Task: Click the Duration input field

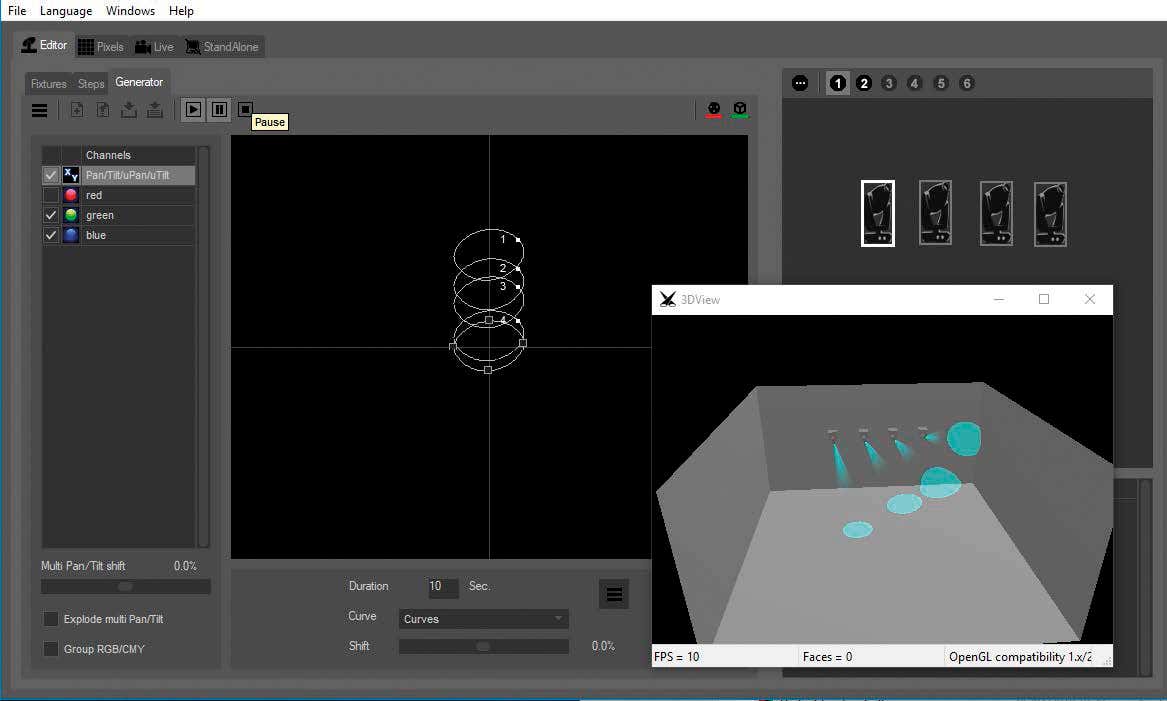Action: click(x=443, y=586)
